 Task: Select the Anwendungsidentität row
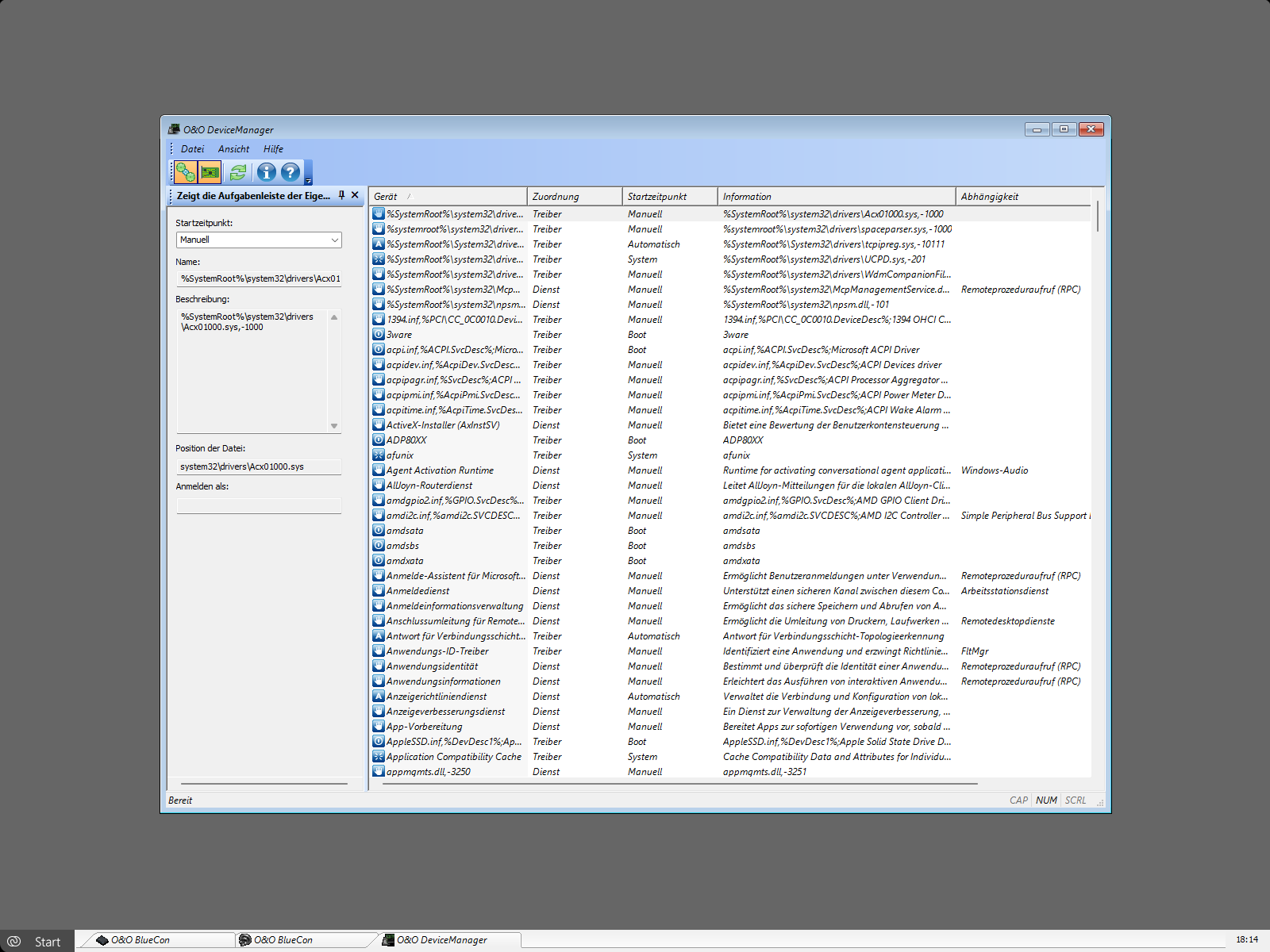[x=730, y=666]
